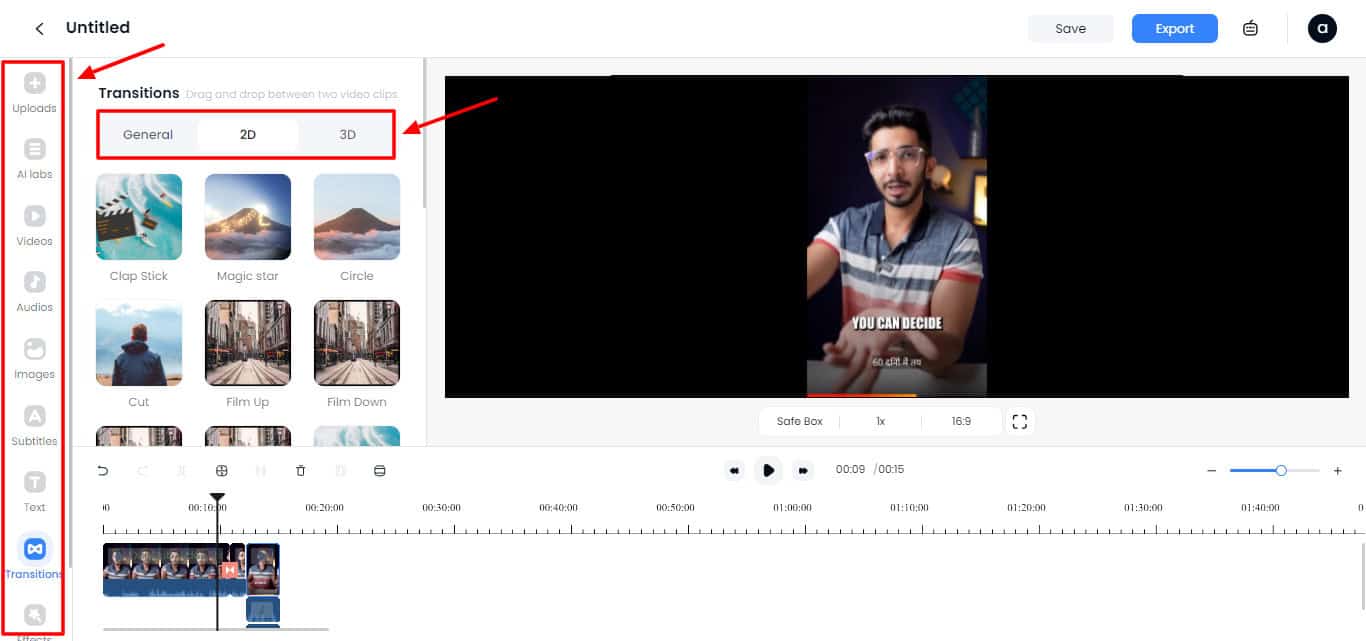This screenshot has width=1366, height=641.
Task: Switch to the 3D transitions tab
Action: coord(347,134)
